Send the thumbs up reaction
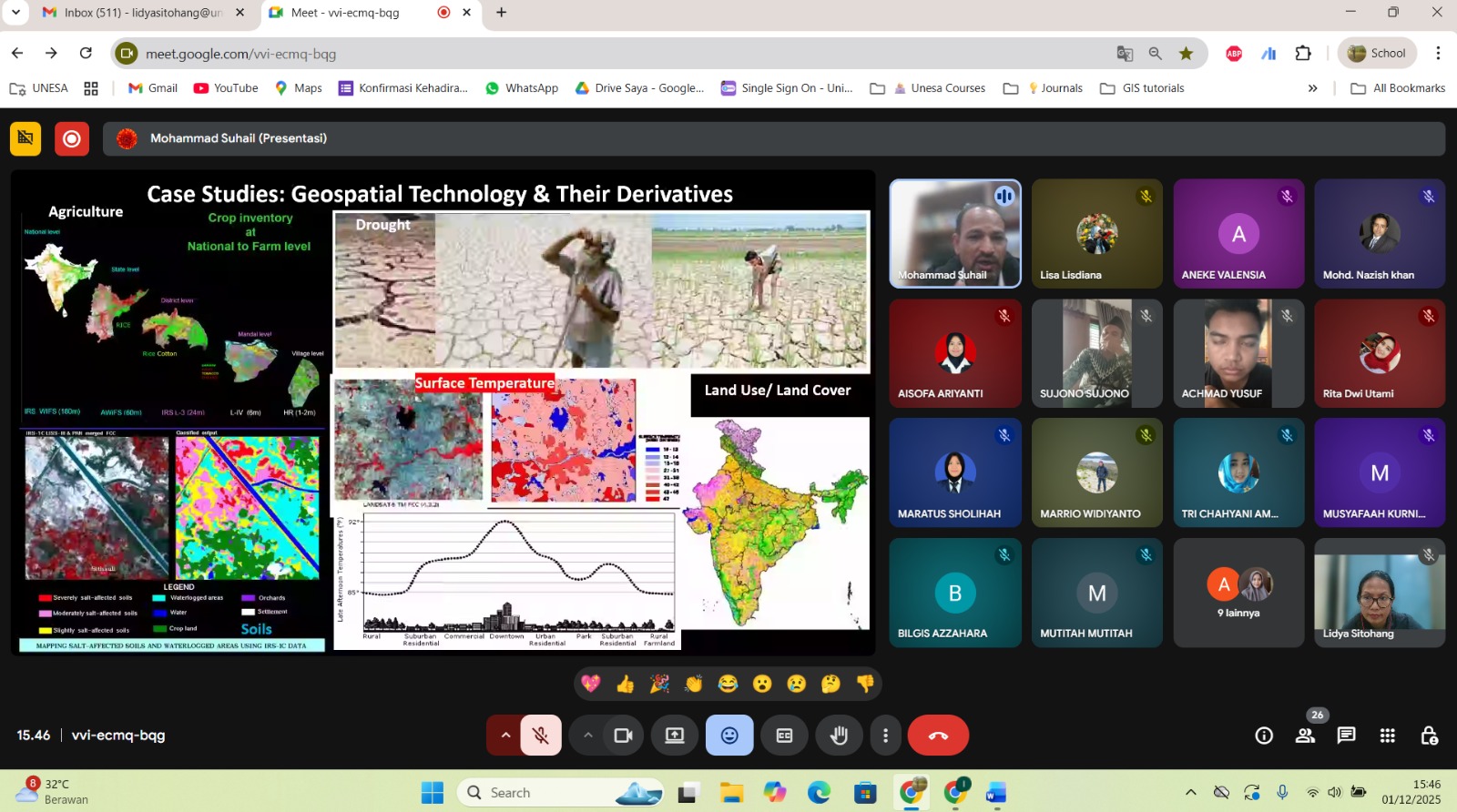Viewport: 1457px width, 812px height. (x=625, y=684)
